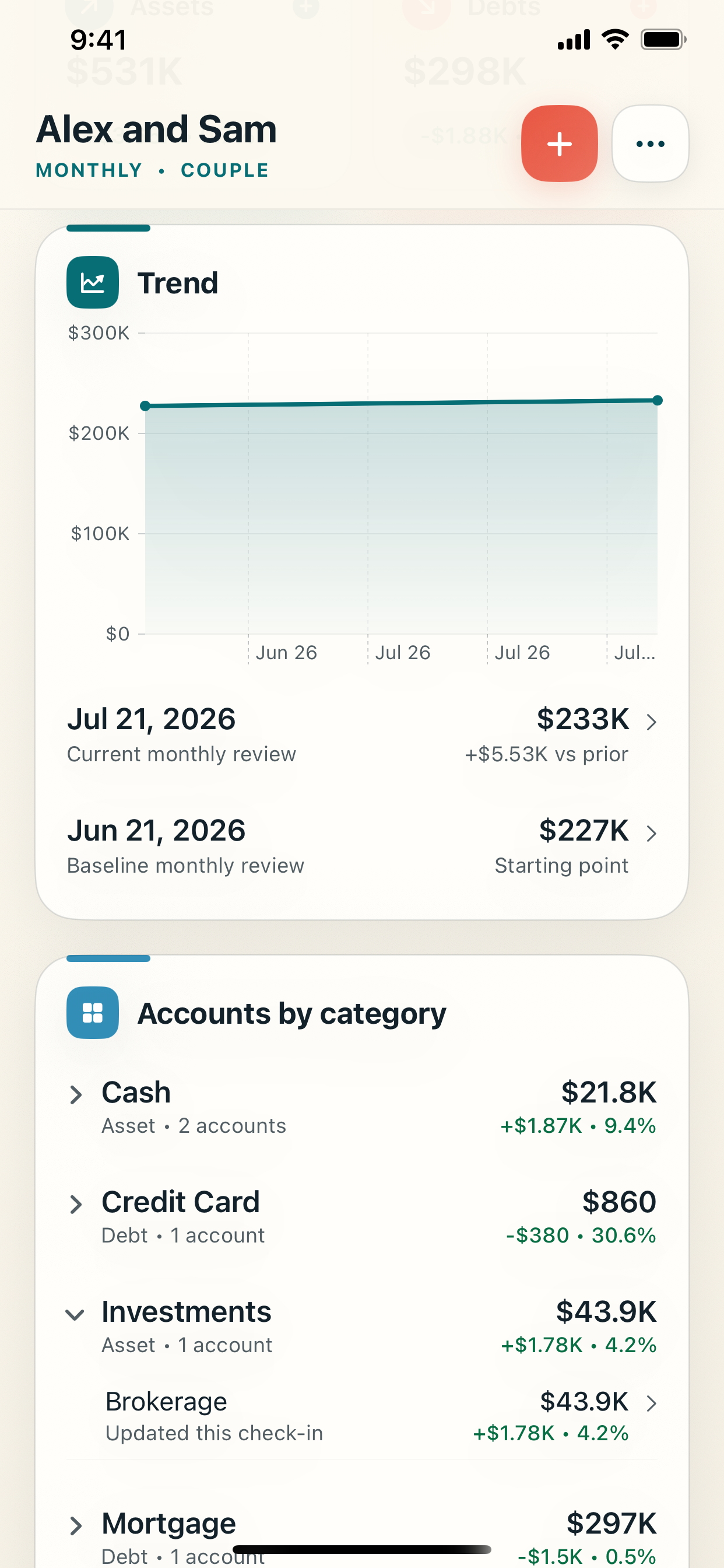Open Jul 21, 2026 review chevron arrow
The height and width of the screenshot is (1568, 724).
[x=651, y=722]
